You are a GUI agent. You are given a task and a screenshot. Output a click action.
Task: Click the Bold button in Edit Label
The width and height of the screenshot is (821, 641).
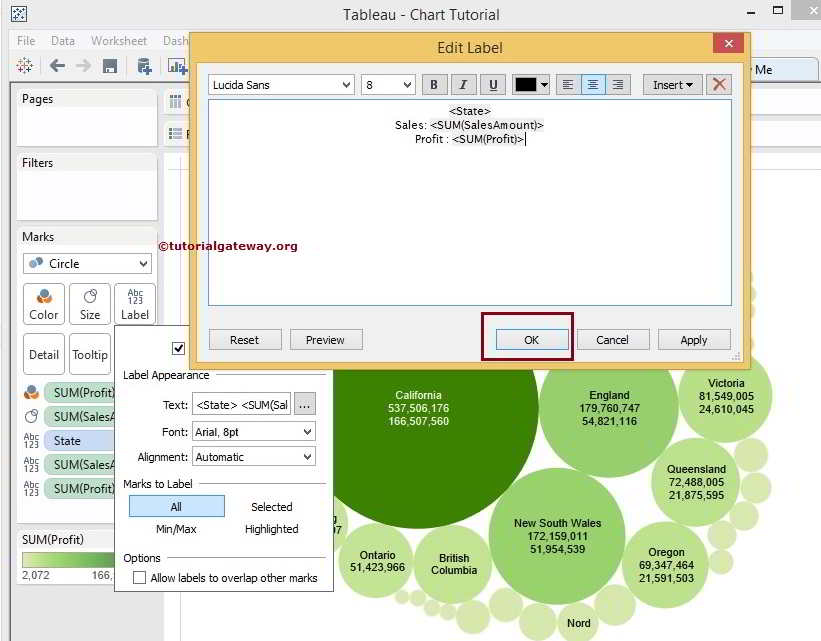(434, 85)
